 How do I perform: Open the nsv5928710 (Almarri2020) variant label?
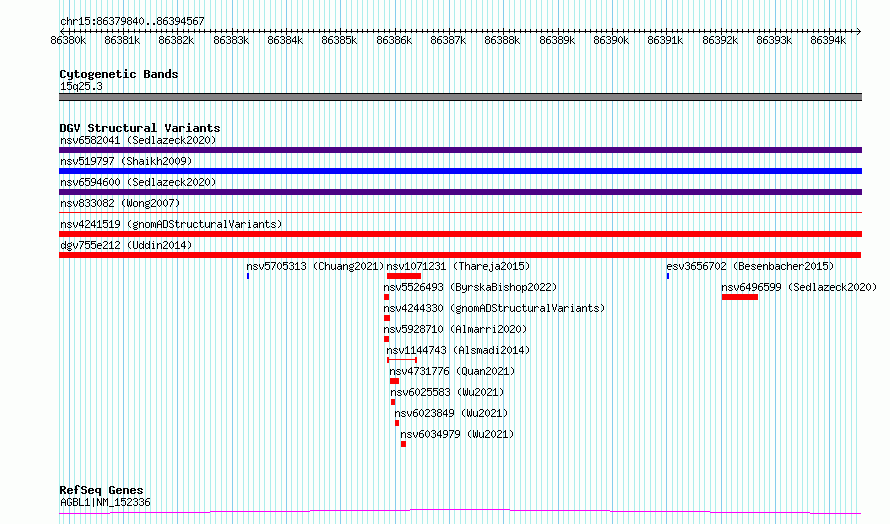tap(455, 329)
